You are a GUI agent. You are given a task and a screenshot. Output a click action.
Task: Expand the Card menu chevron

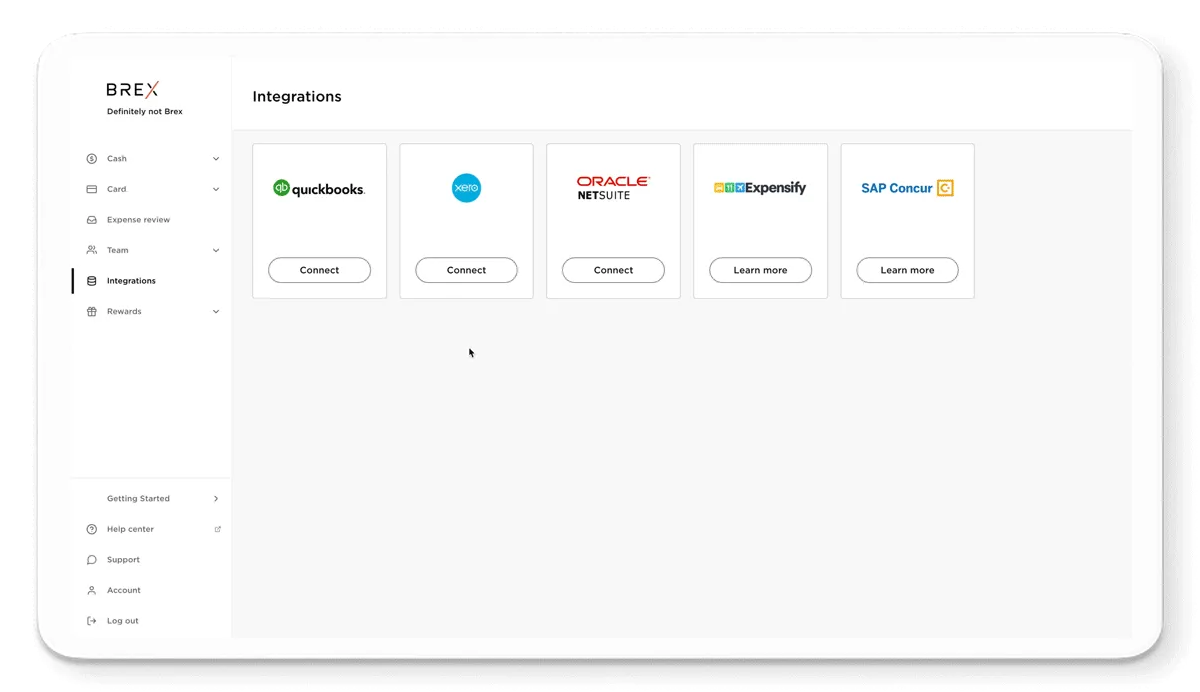pyautogui.click(x=216, y=189)
